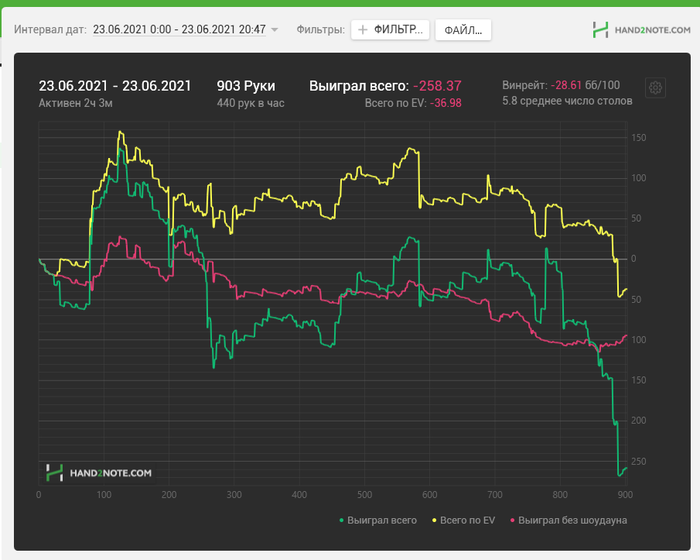Viewport: 700px width, 560px height.
Task: Click the ФАЙЛ... button
Action: [x=463, y=30]
